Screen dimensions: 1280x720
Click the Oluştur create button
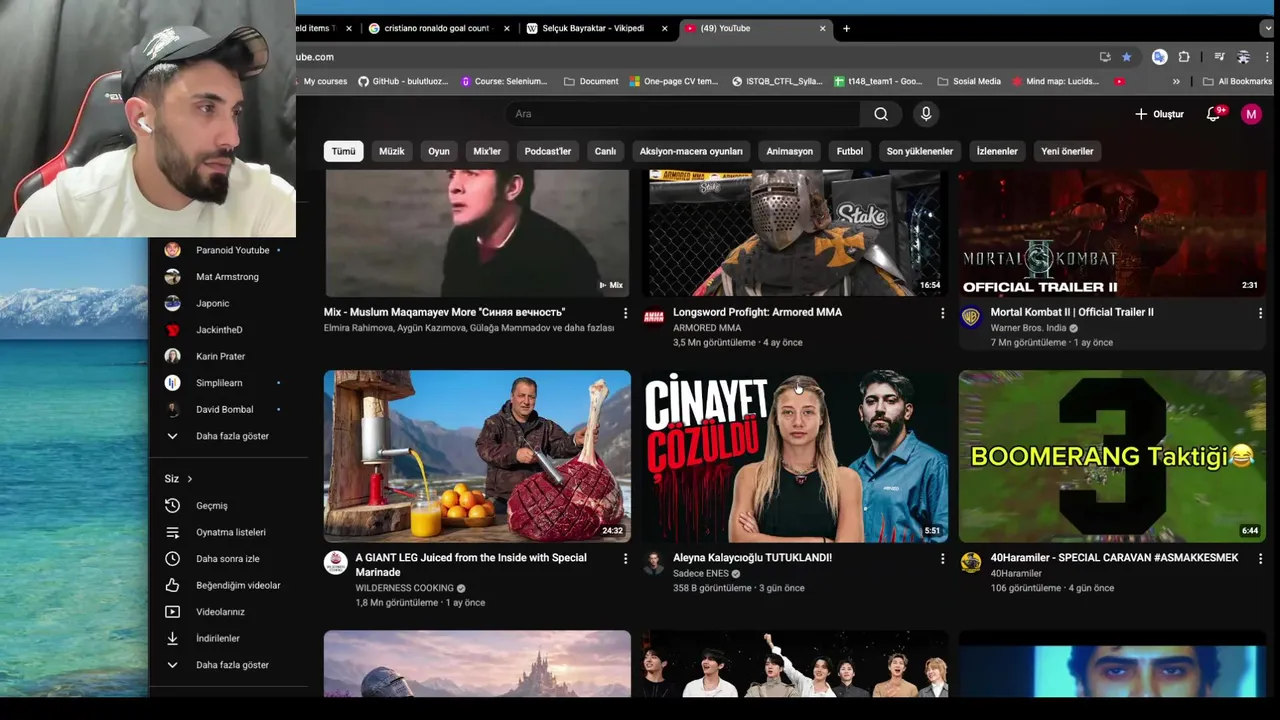[x=1159, y=114]
